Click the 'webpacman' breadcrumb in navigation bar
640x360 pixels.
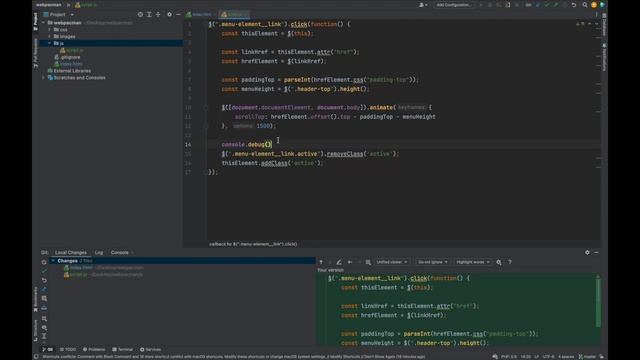(x=48, y=5)
